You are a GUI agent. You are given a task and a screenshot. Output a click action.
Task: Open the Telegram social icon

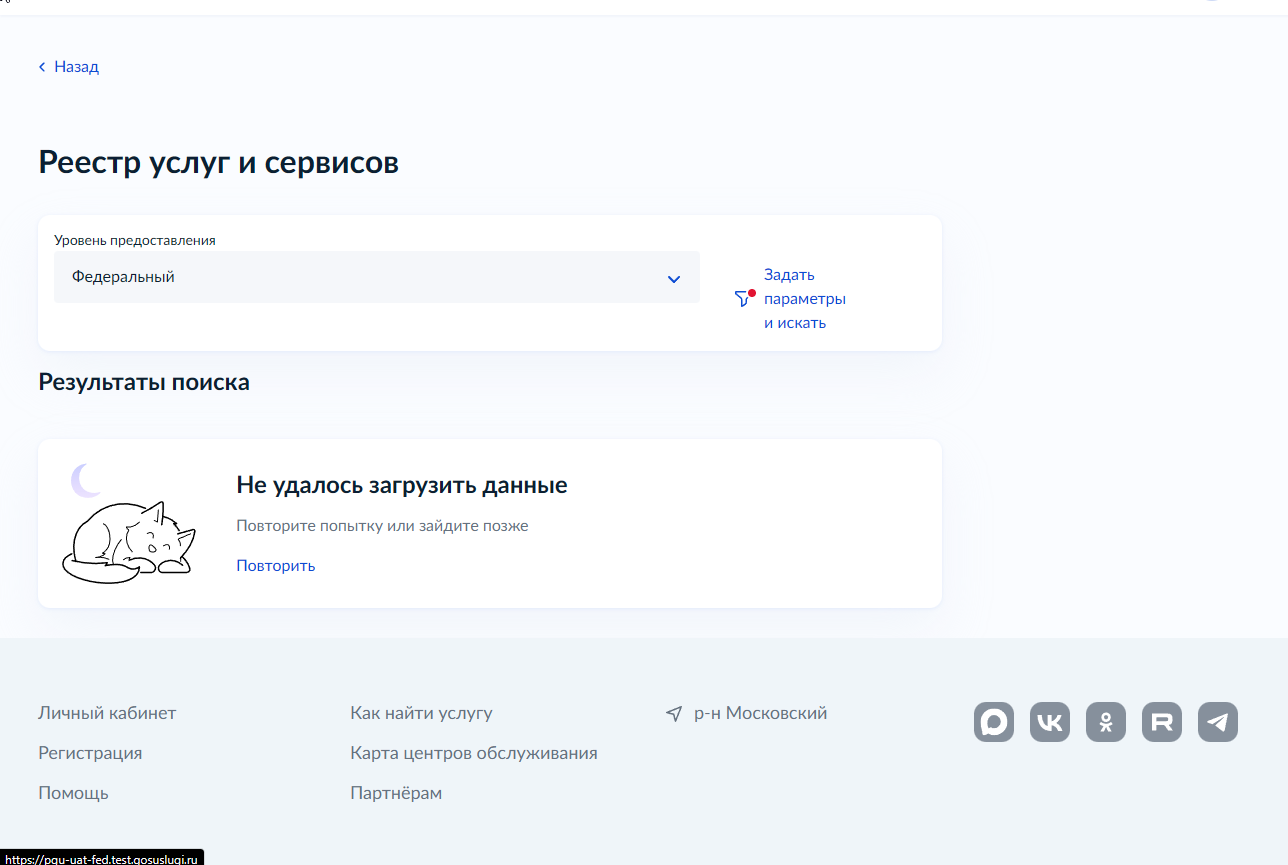(x=1218, y=722)
